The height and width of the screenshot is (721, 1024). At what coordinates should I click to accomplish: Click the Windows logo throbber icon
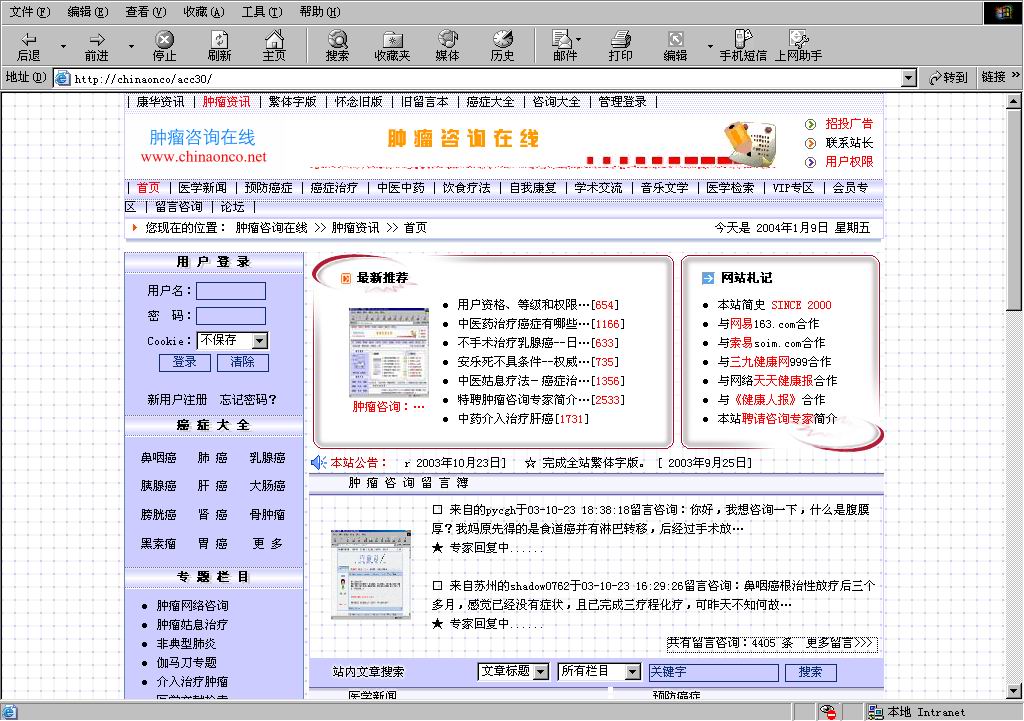point(1003,13)
